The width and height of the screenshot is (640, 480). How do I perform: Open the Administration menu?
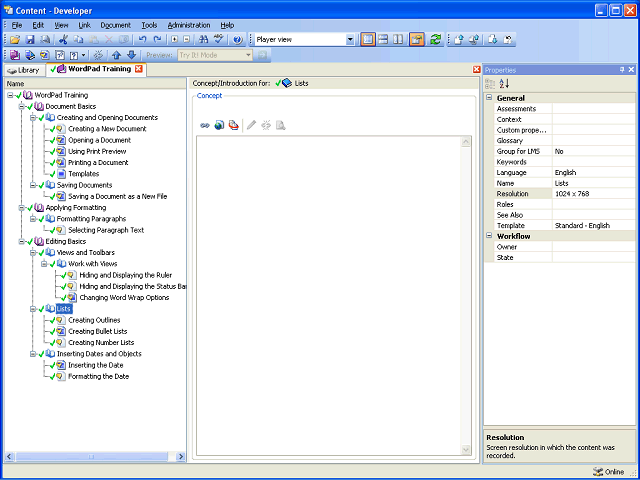[x=189, y=25]
